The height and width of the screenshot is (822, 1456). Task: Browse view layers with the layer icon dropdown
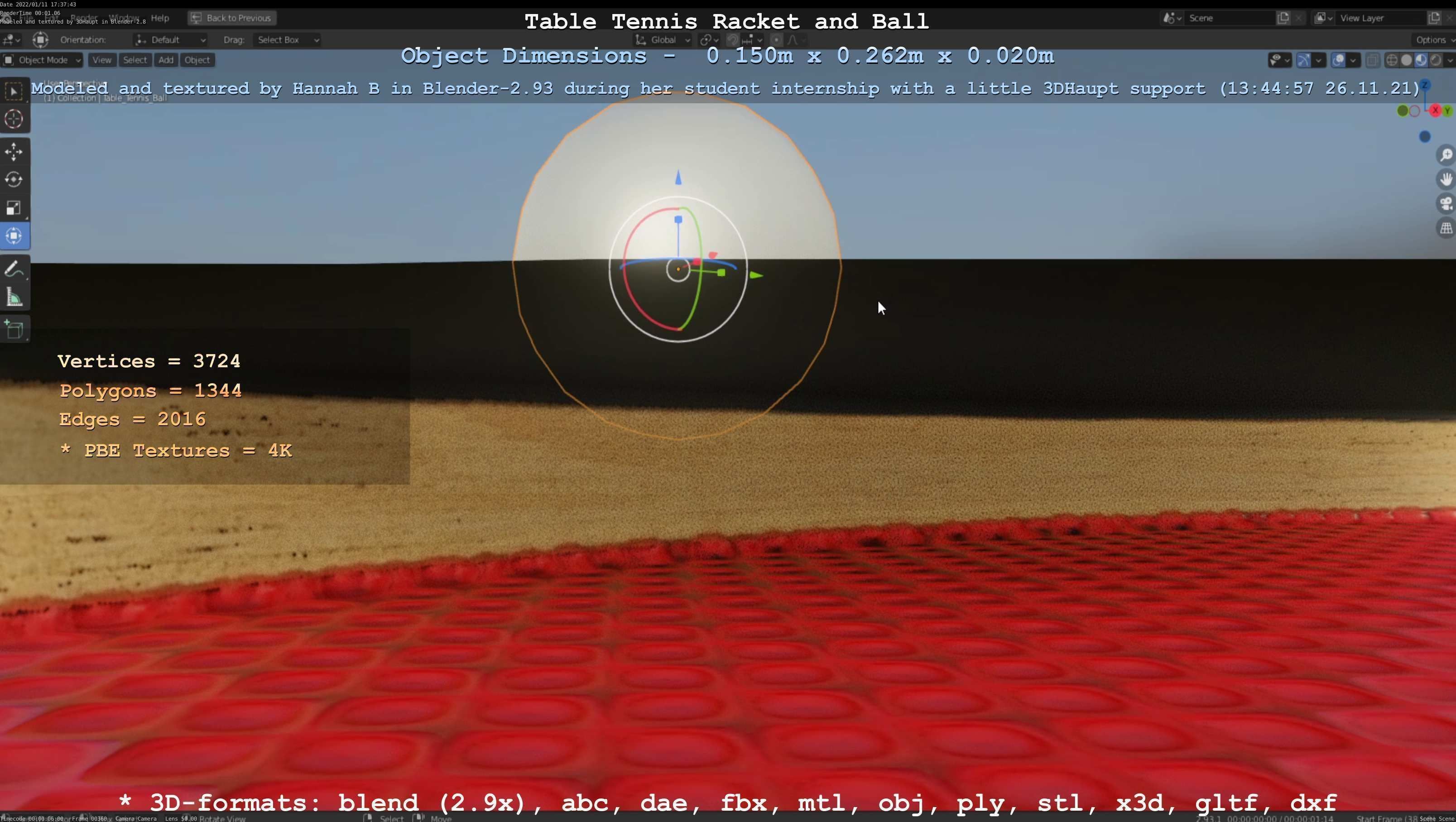click(1323, 18)
